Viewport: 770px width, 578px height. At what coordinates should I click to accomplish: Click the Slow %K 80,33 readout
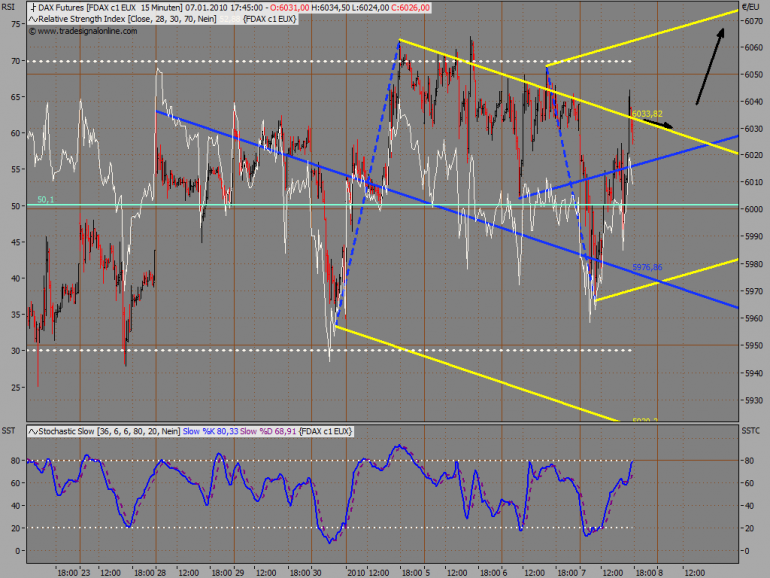pos(211,431)
